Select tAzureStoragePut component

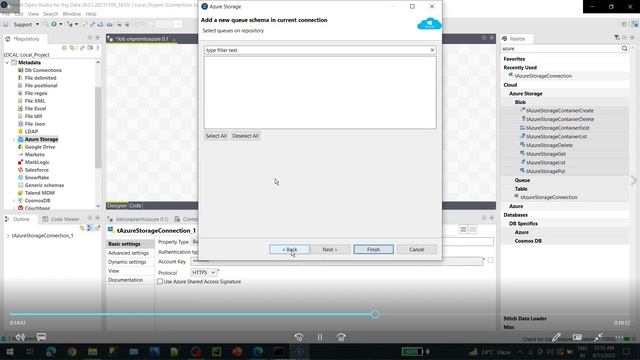pyautogui.click(x=545, y=171)
